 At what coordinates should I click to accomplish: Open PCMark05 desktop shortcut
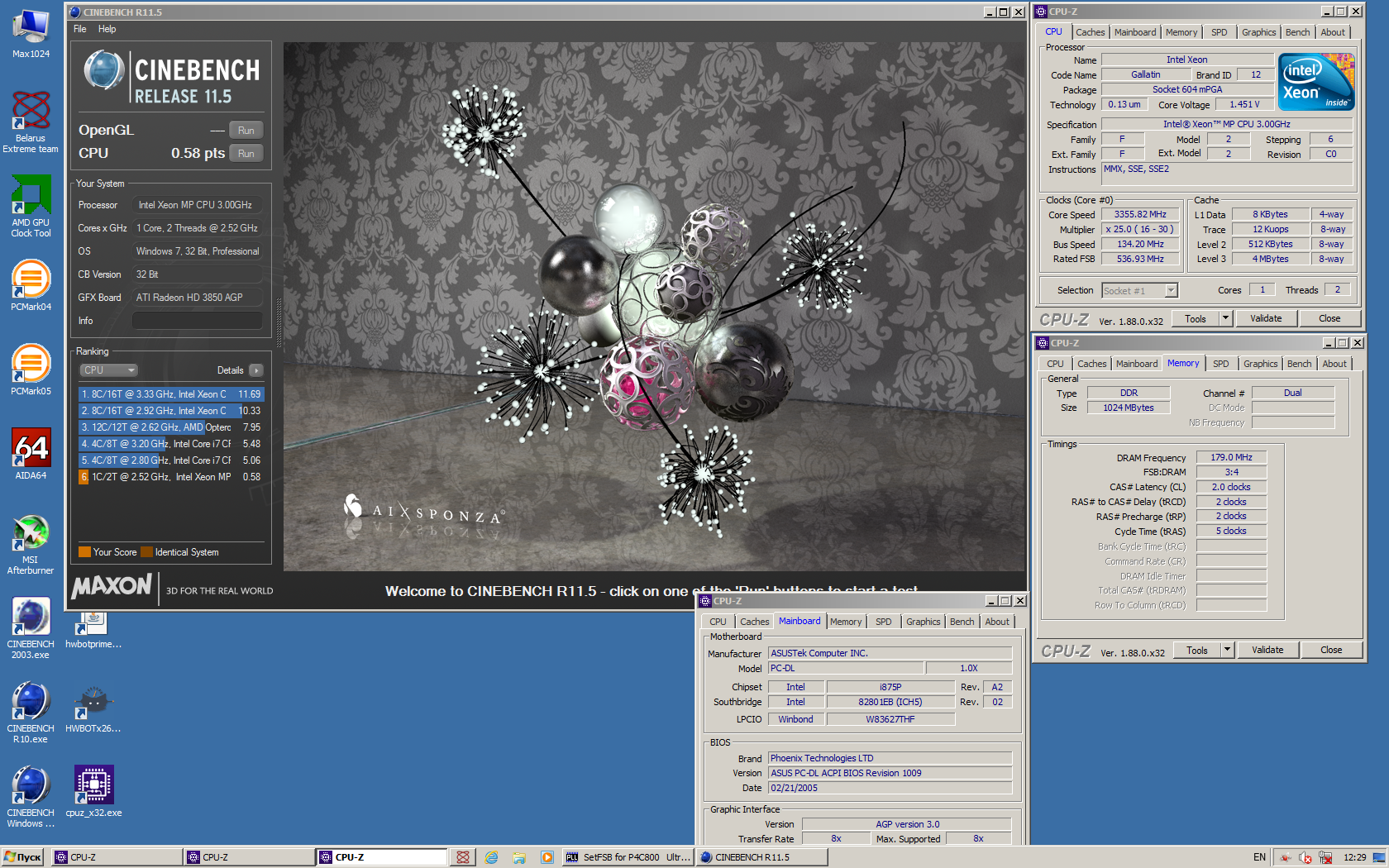tap(31, 370)
